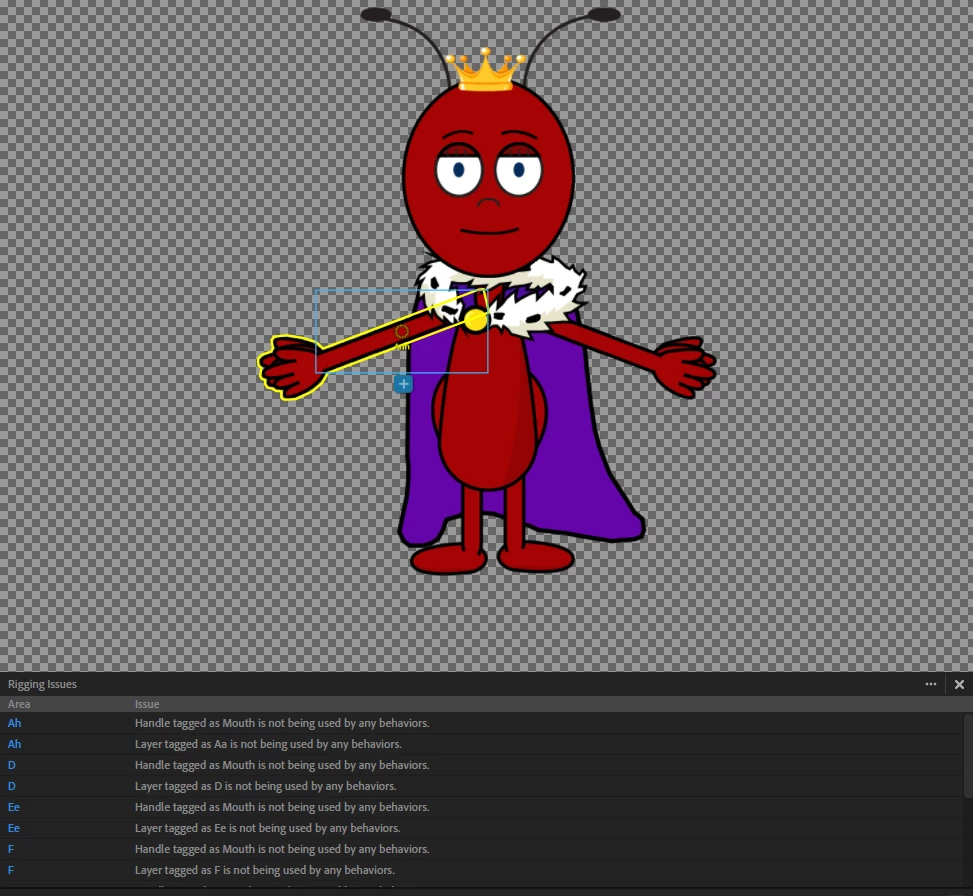The width and height of the screenshot is (973, 896).
Task: Select 'Layer tagged as F is not being used' row
Action: point(482,870)
